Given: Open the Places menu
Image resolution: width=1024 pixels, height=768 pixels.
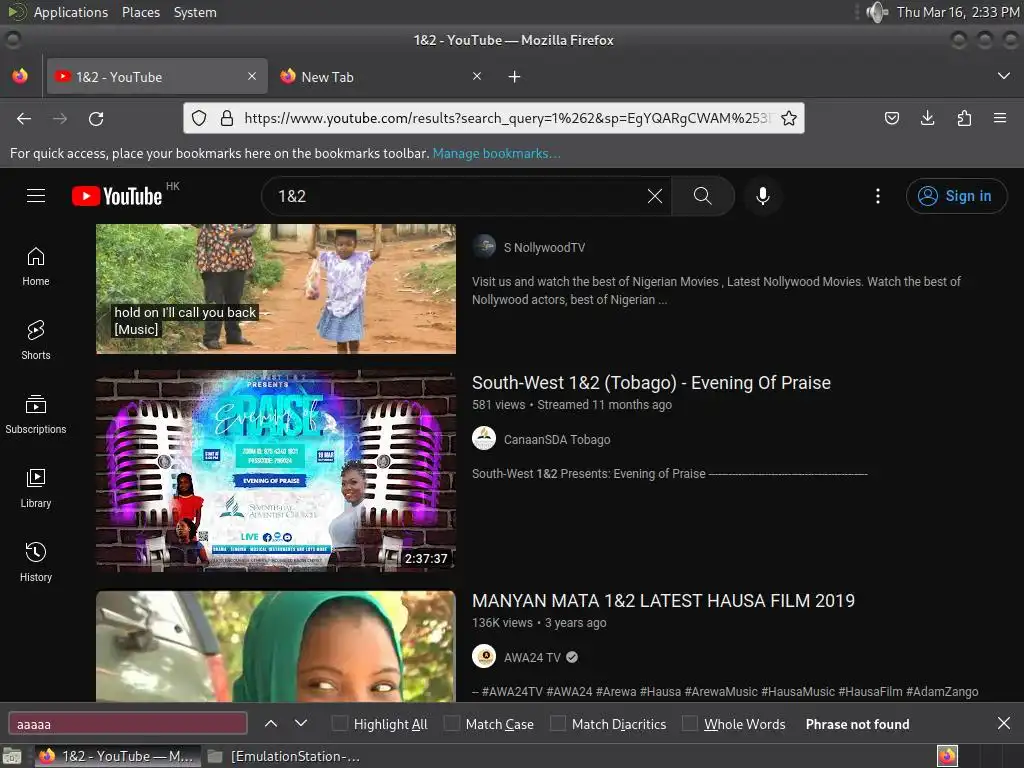Looking at the screenshot, I should 141,12.
